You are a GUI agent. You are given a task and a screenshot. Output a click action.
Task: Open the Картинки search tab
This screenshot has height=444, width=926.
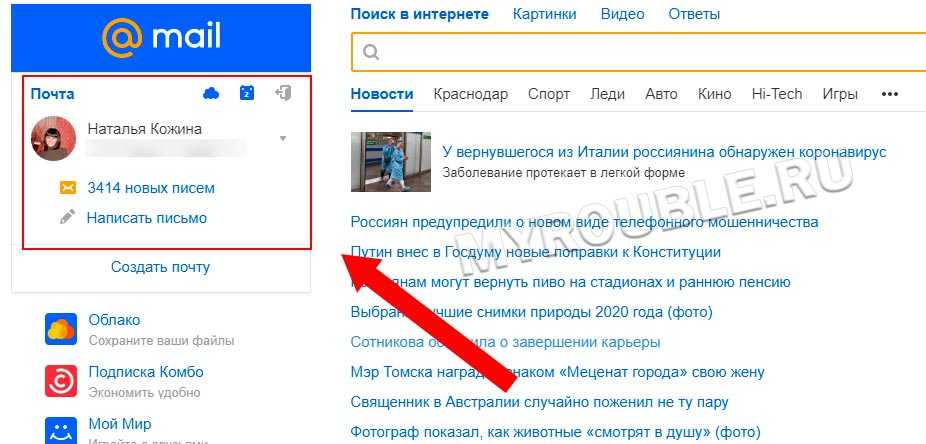[544, 14]
